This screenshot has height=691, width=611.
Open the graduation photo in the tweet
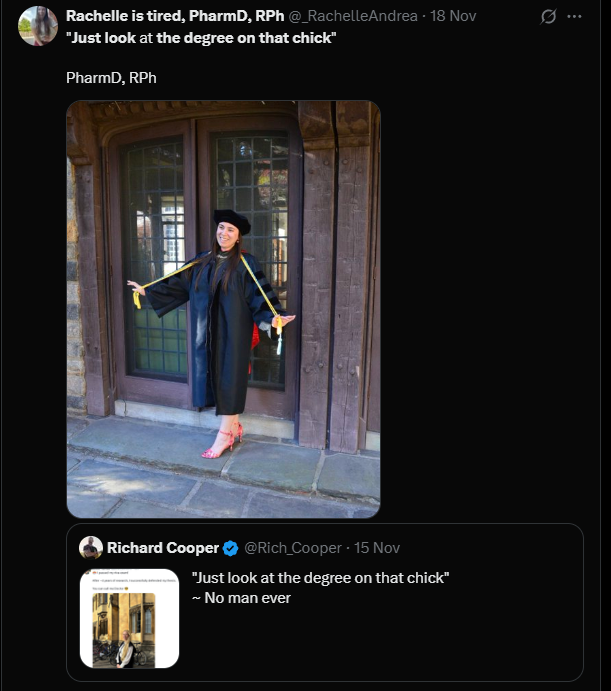coord(223,308)
